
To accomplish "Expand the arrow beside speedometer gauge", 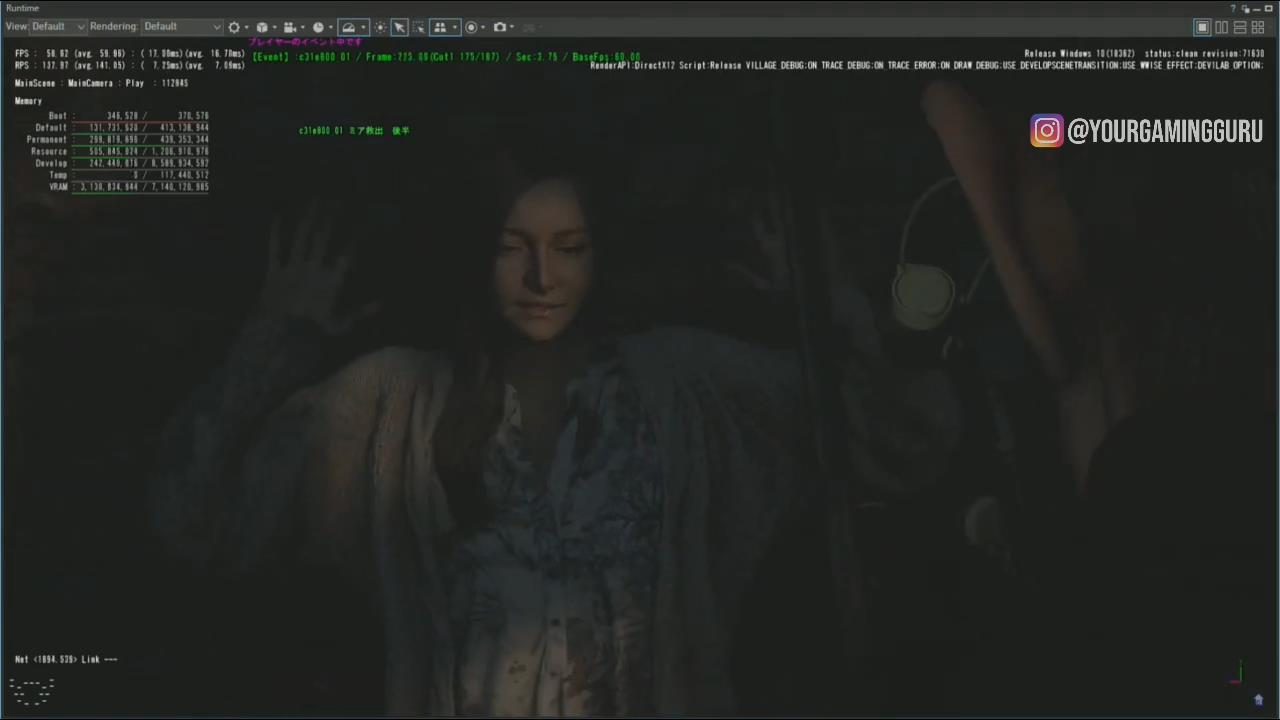I will [363, 27].
